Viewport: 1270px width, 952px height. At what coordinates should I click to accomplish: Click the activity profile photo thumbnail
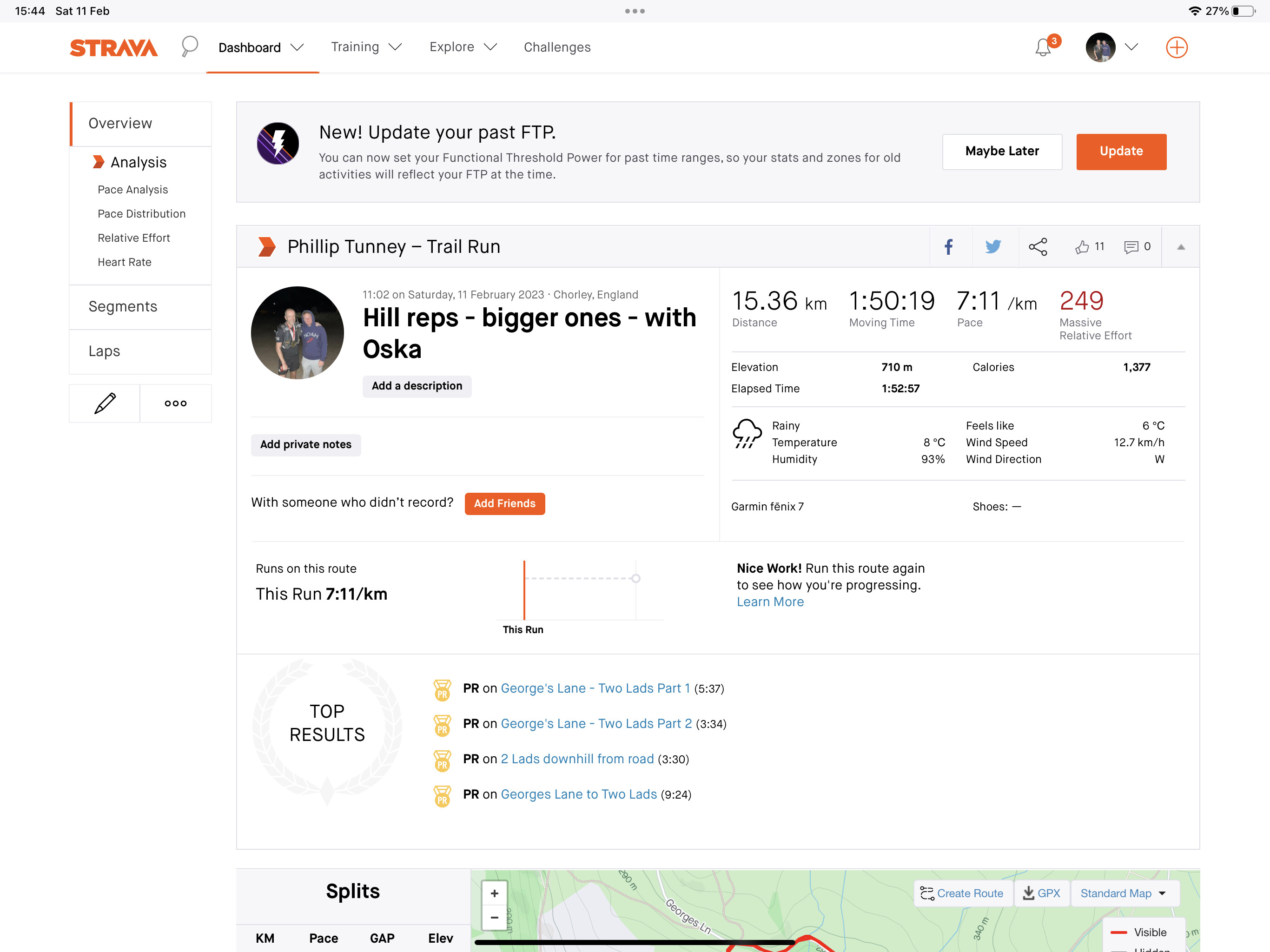(x=298, y=332)
